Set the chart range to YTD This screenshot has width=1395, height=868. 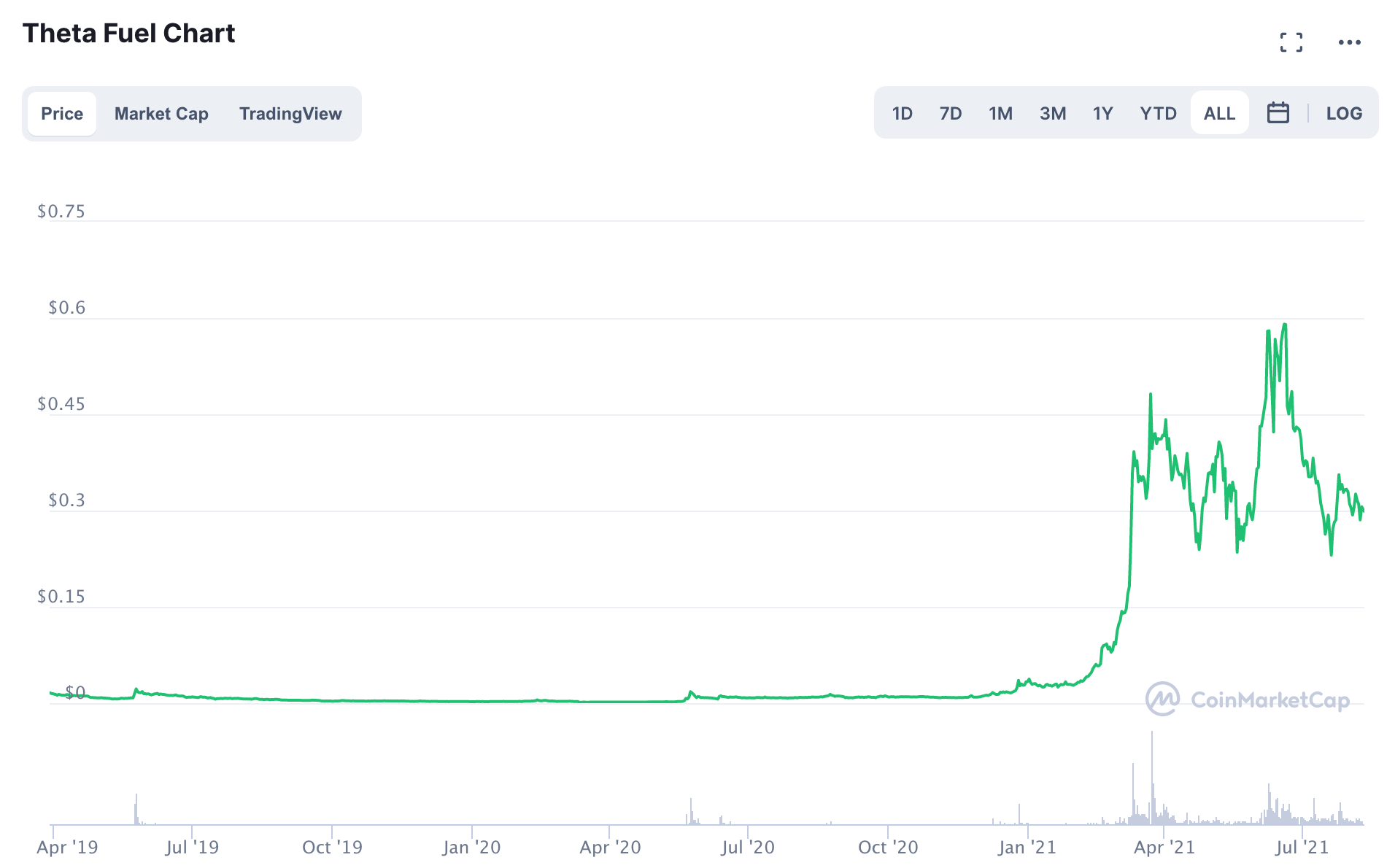1158,113
